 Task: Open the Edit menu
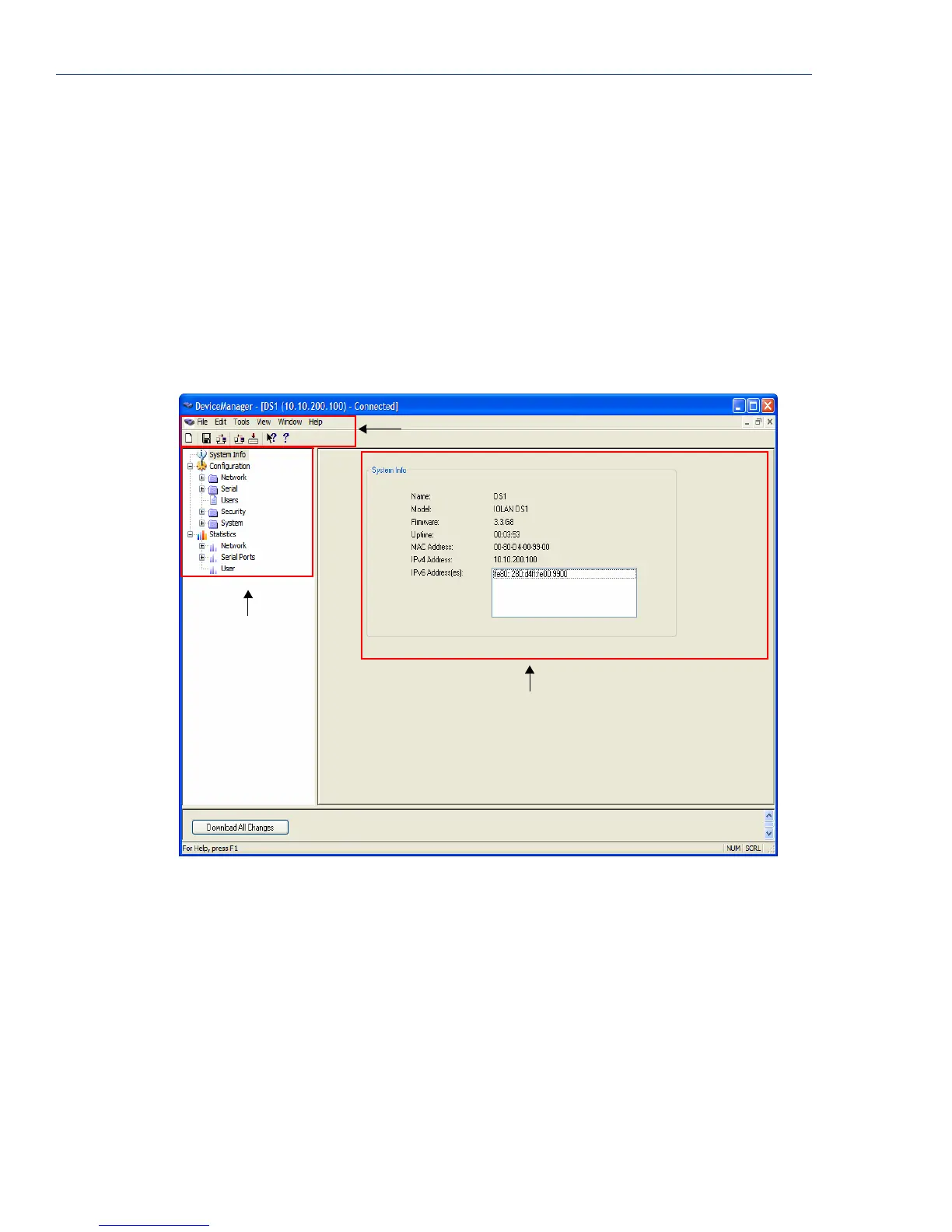pos(221,422)
